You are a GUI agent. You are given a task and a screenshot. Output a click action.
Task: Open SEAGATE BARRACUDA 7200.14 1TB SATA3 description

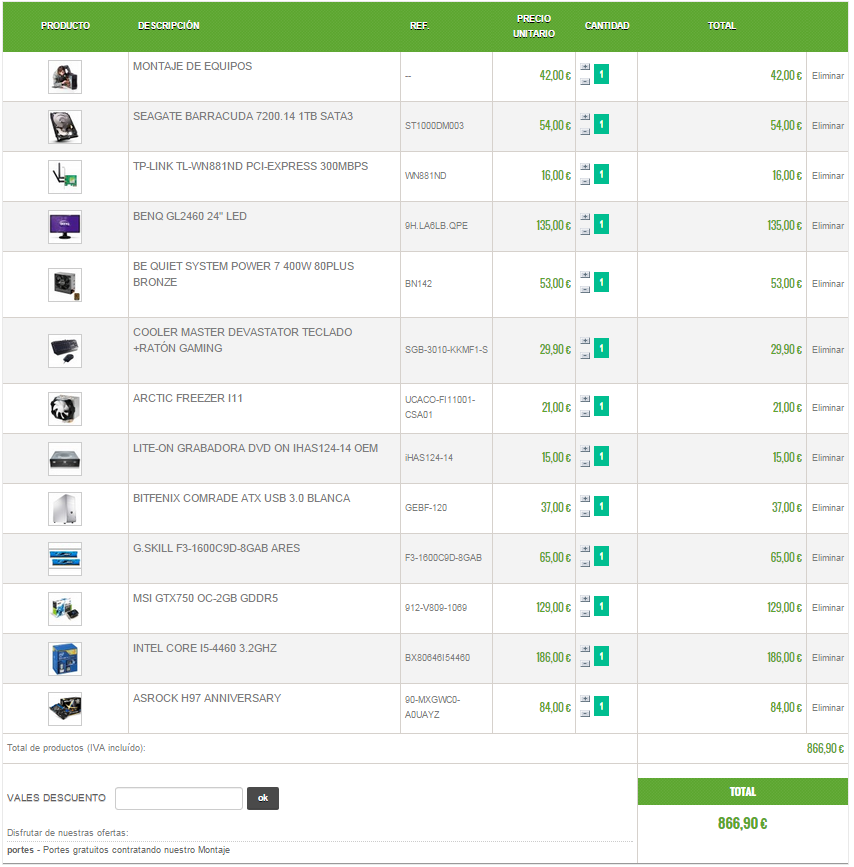coord(243,116)
